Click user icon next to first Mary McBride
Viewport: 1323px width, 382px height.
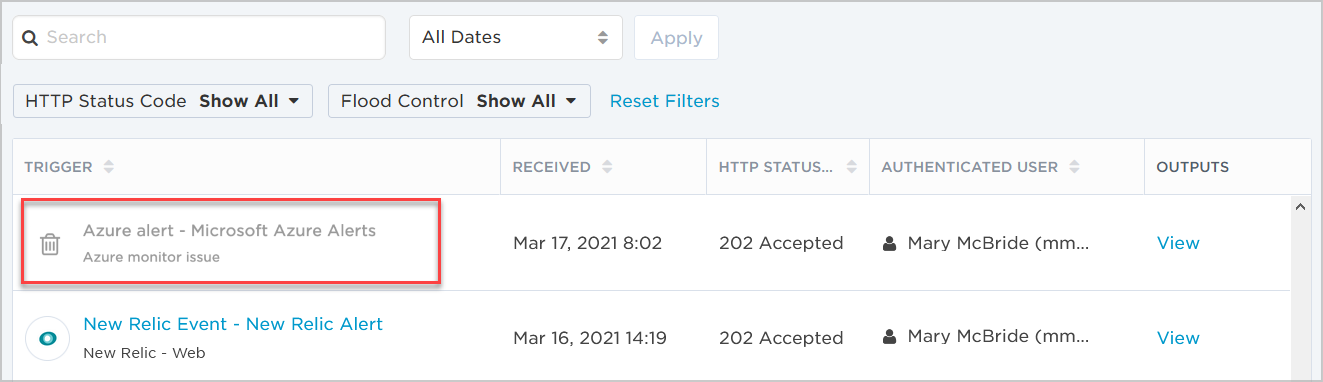(890, 243)
